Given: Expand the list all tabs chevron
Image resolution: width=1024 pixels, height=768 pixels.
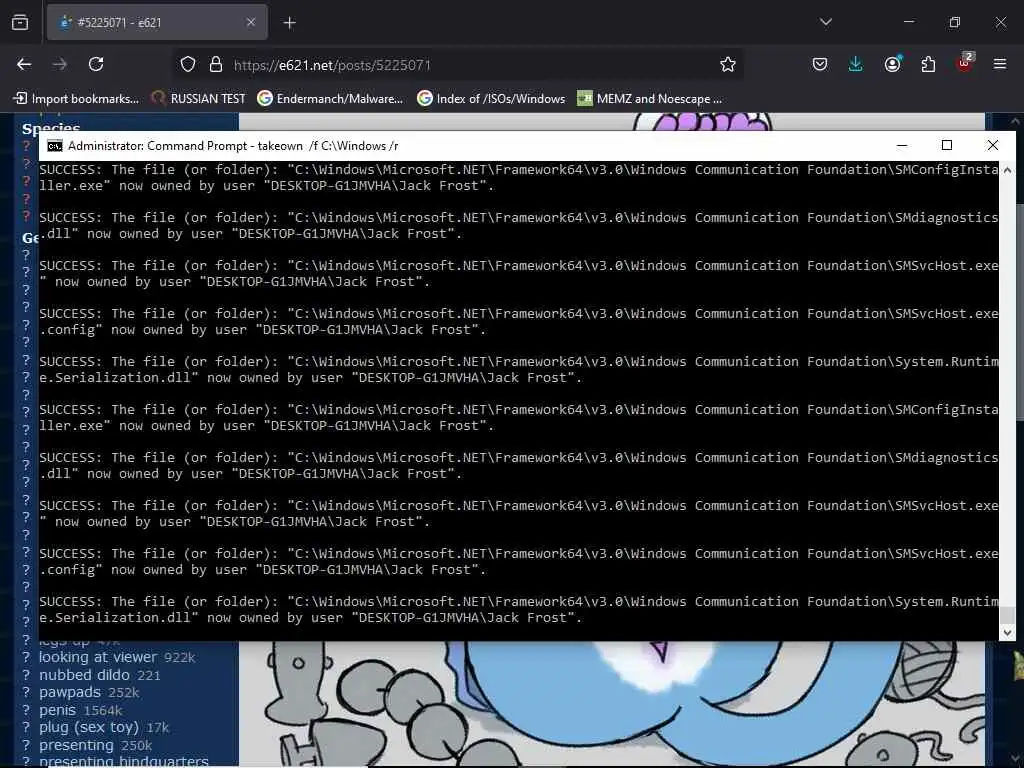Looking at the screenshot, I should pos(826,22).
